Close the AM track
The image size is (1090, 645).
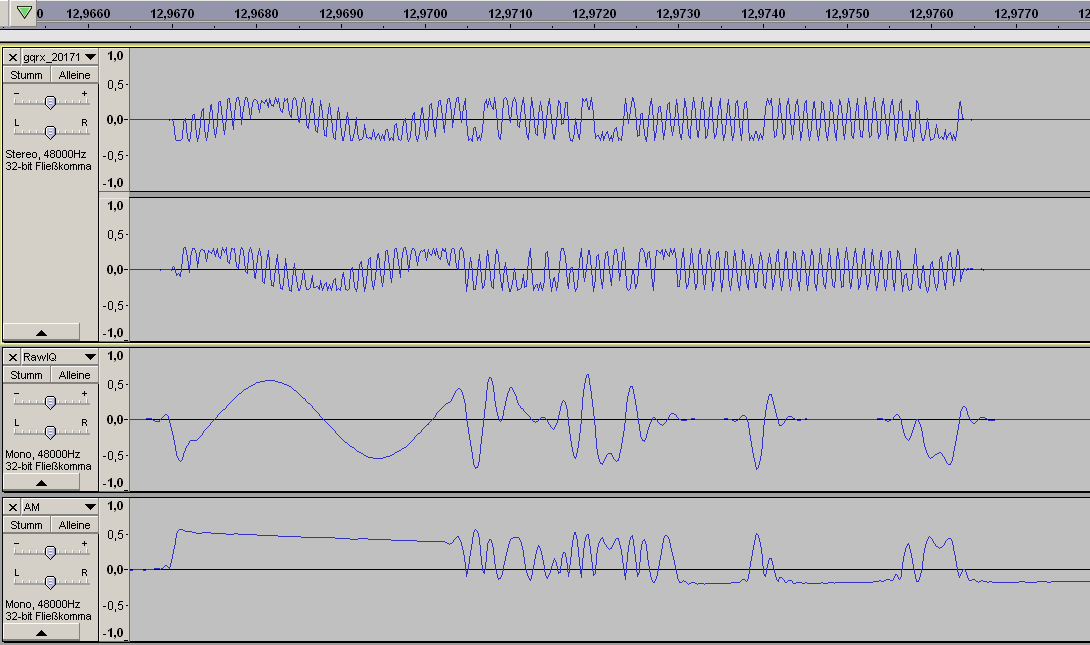13,507
